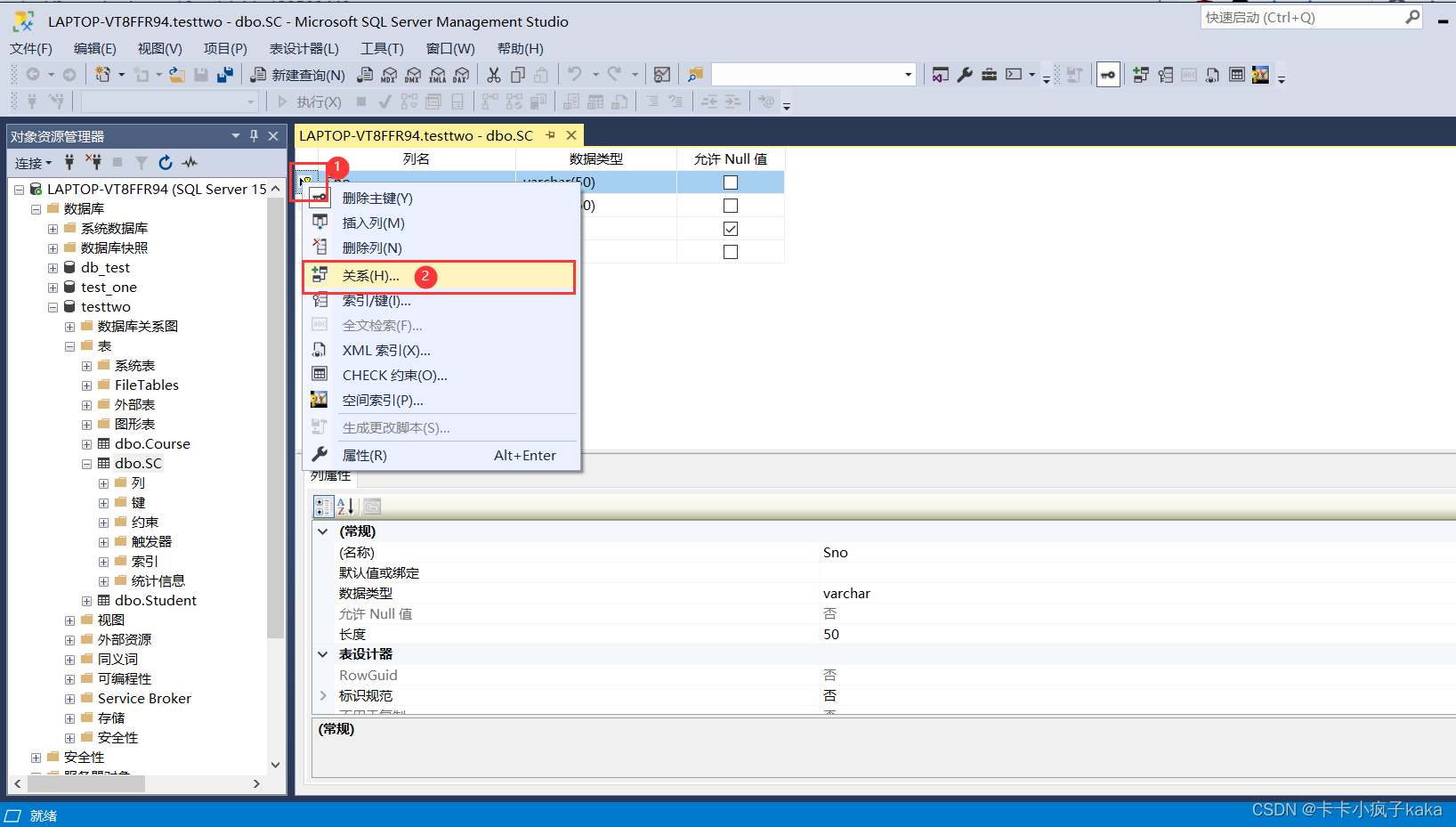
Task: Click the Copy icon in toolbar
Action: [518, 75]
